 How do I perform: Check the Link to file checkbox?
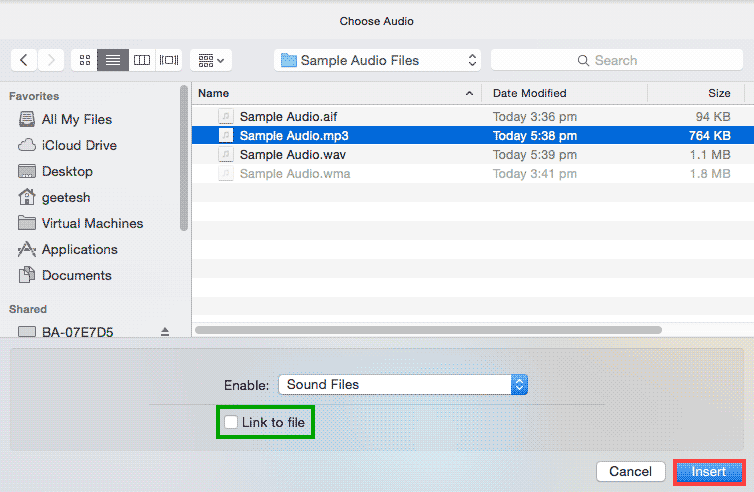coord(231,422)
